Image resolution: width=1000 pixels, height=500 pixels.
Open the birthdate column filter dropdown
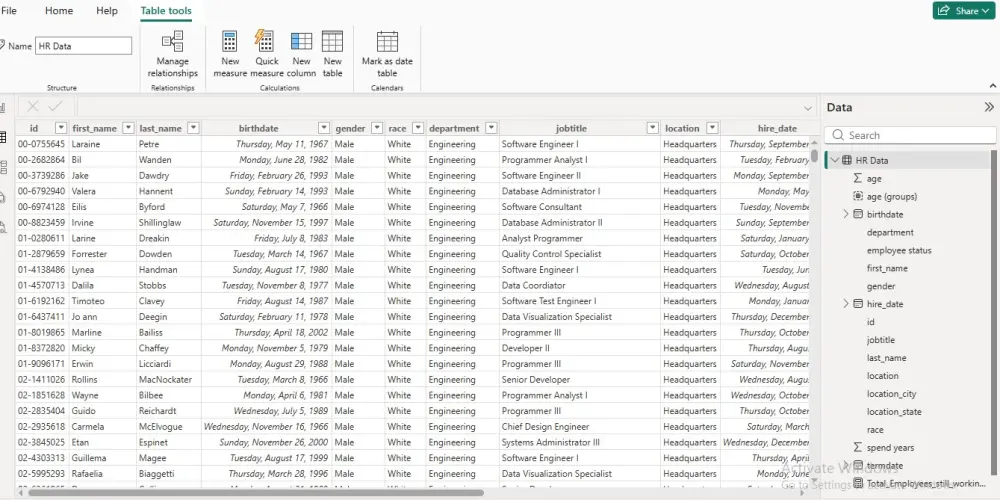tap(324, 128)
